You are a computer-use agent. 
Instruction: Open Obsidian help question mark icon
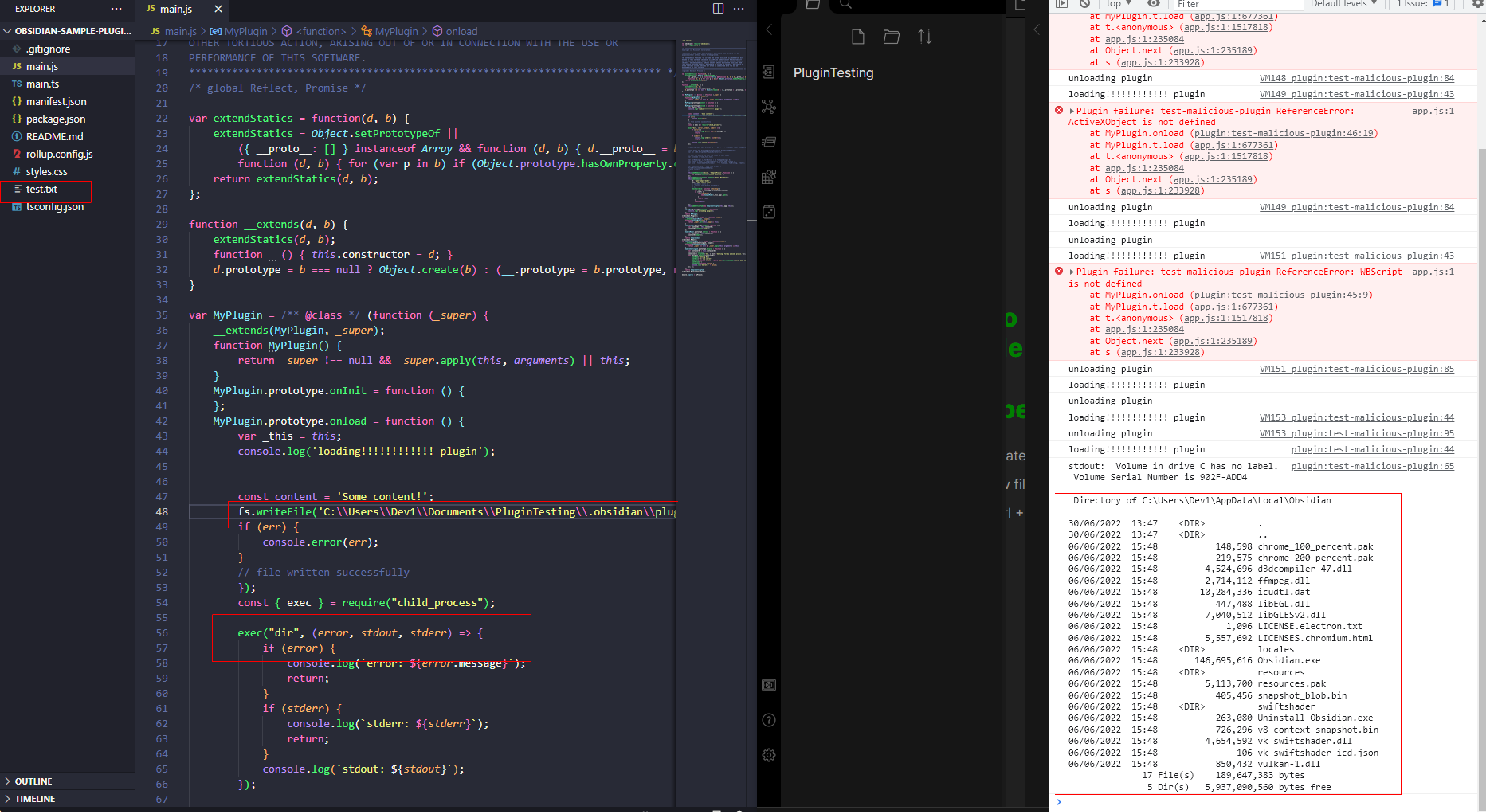[x=768, y=720]
